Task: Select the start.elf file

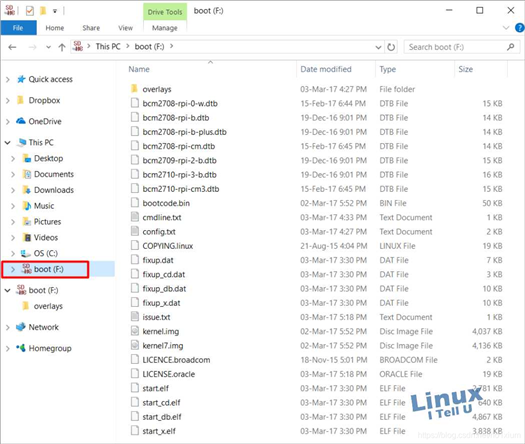Action: coord(156,388)
